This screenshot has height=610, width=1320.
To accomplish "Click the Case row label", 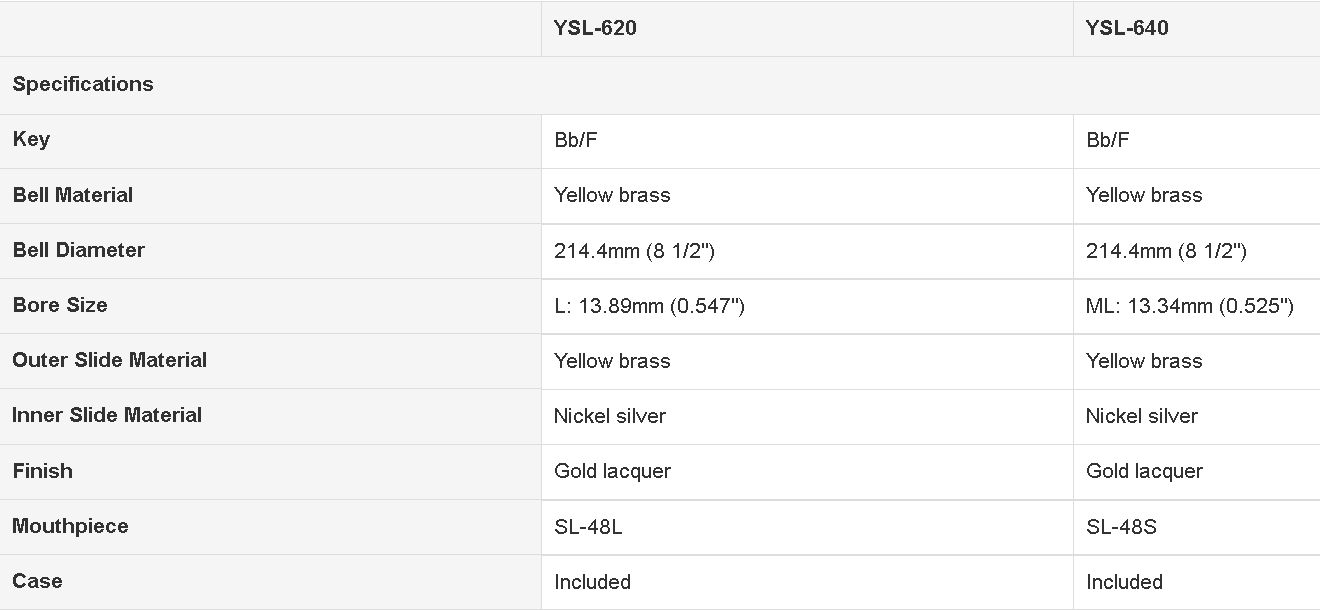I will click(37, 581).
